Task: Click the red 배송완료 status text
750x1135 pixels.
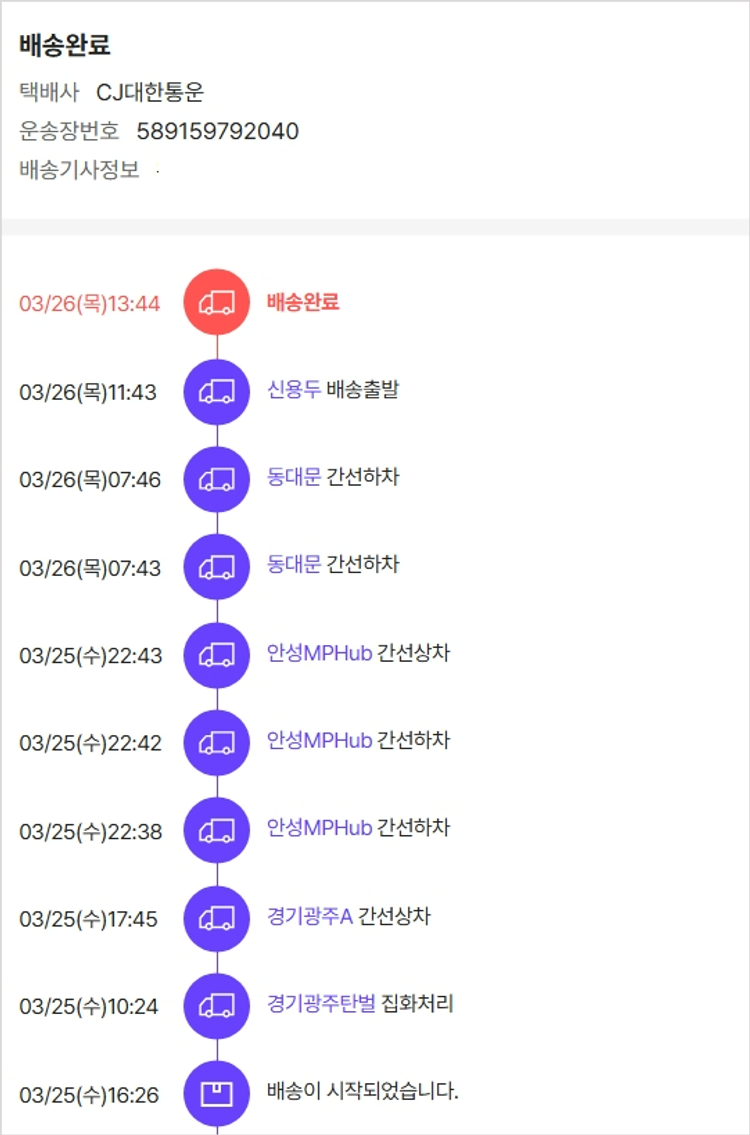Action: tap(303, 301)
